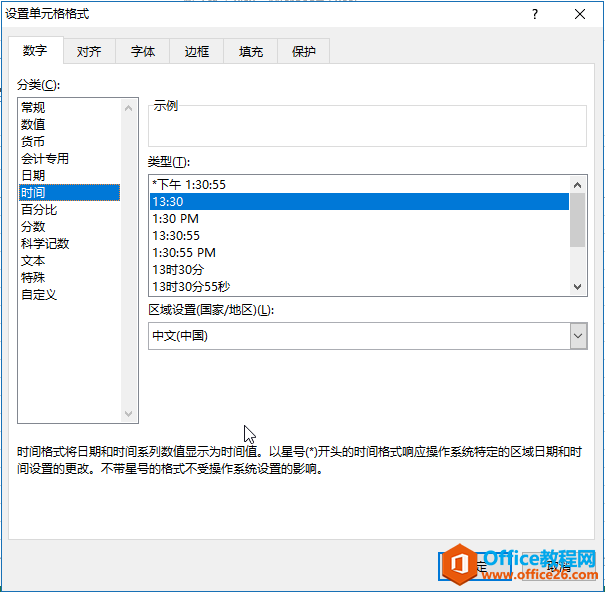Select 分数 category
This screenshot has height=592, width=605.
(69, 227)
